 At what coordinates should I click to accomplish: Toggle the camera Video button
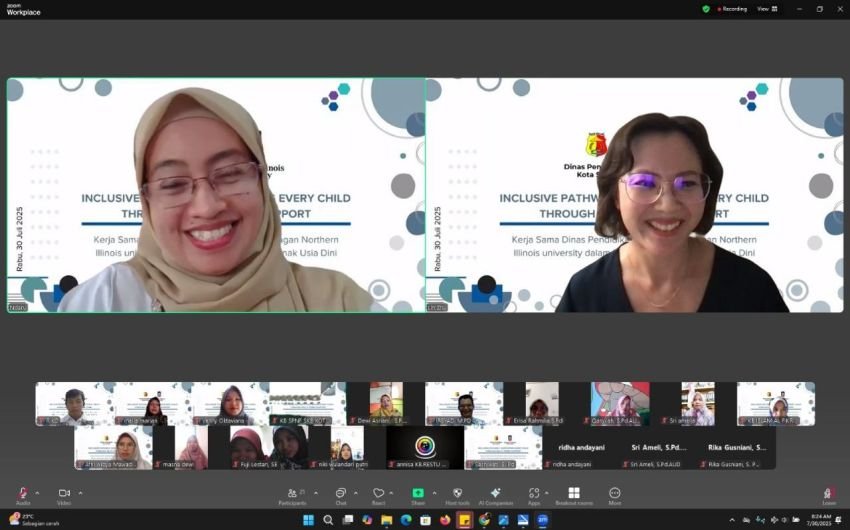point(64,493)
